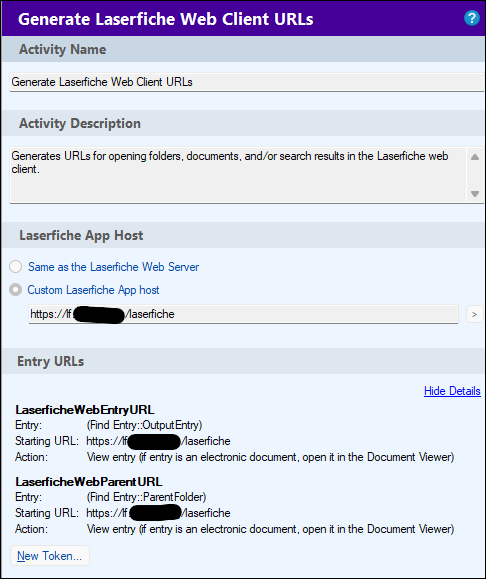Click the custom app host URL field
This screenshot has height=579, width=486.
tap(243, 314)
